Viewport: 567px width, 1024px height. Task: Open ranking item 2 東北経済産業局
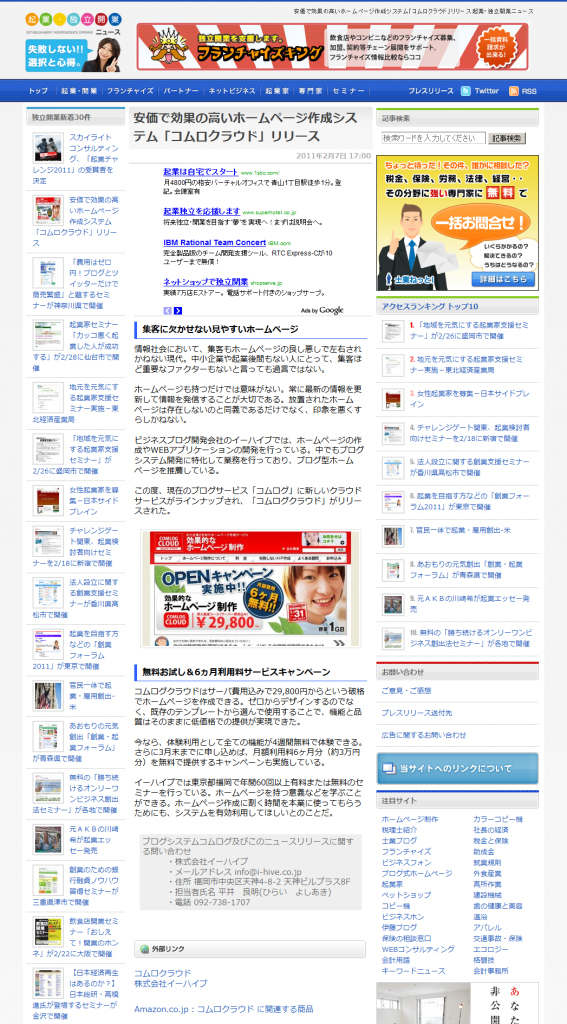[x=466, y=364]
